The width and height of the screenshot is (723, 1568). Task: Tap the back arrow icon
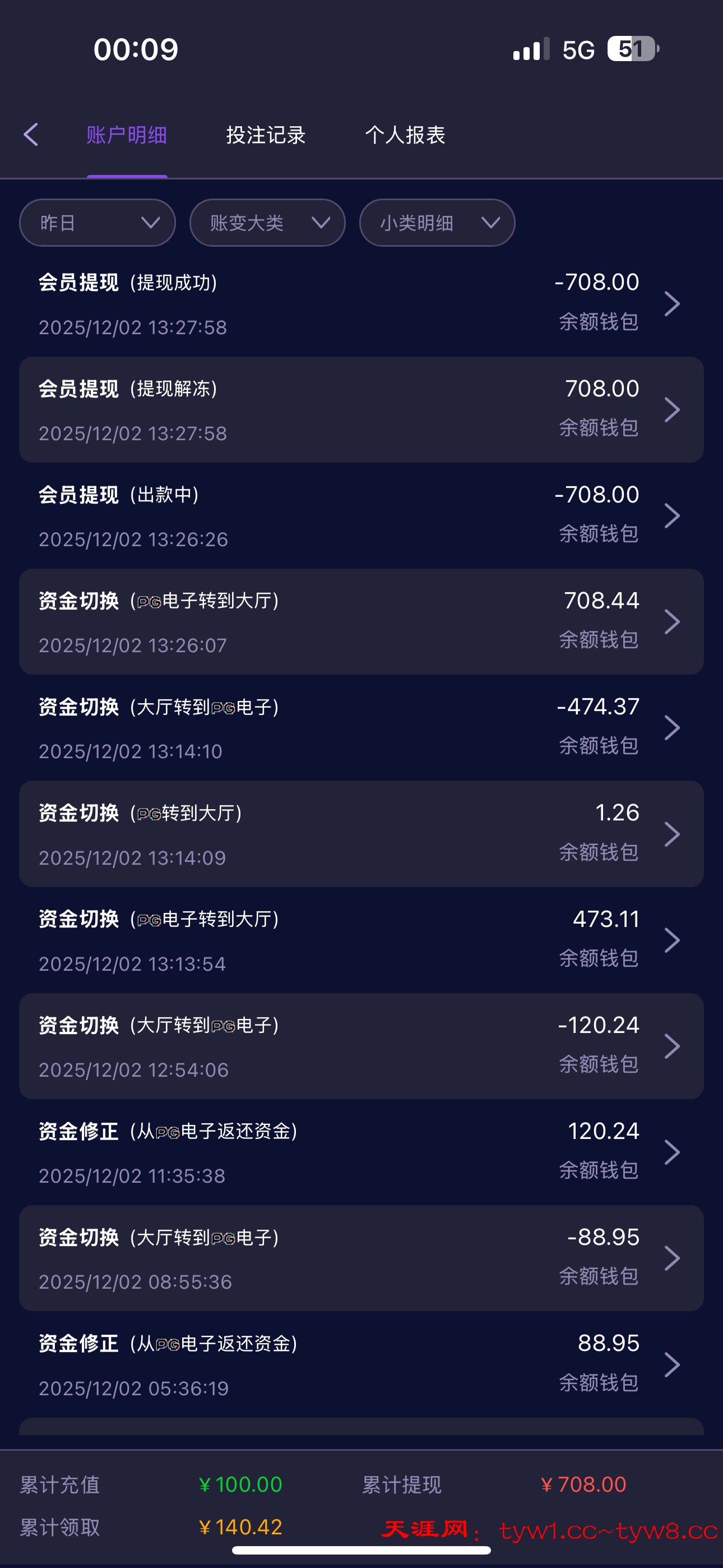(31, 135)
